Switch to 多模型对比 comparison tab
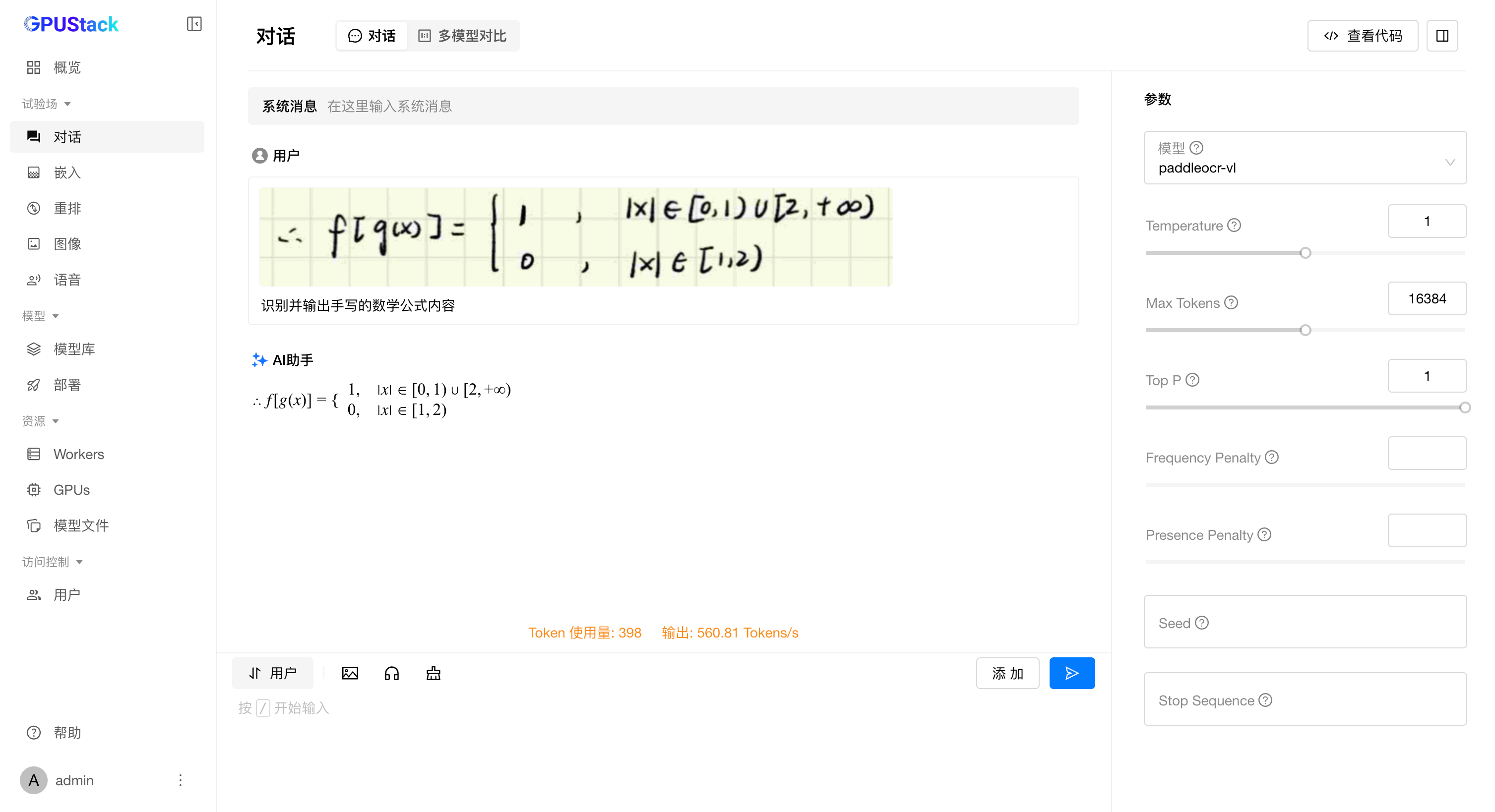The width and height of the screenshot is (1495, 812). [x=463, y=35]
